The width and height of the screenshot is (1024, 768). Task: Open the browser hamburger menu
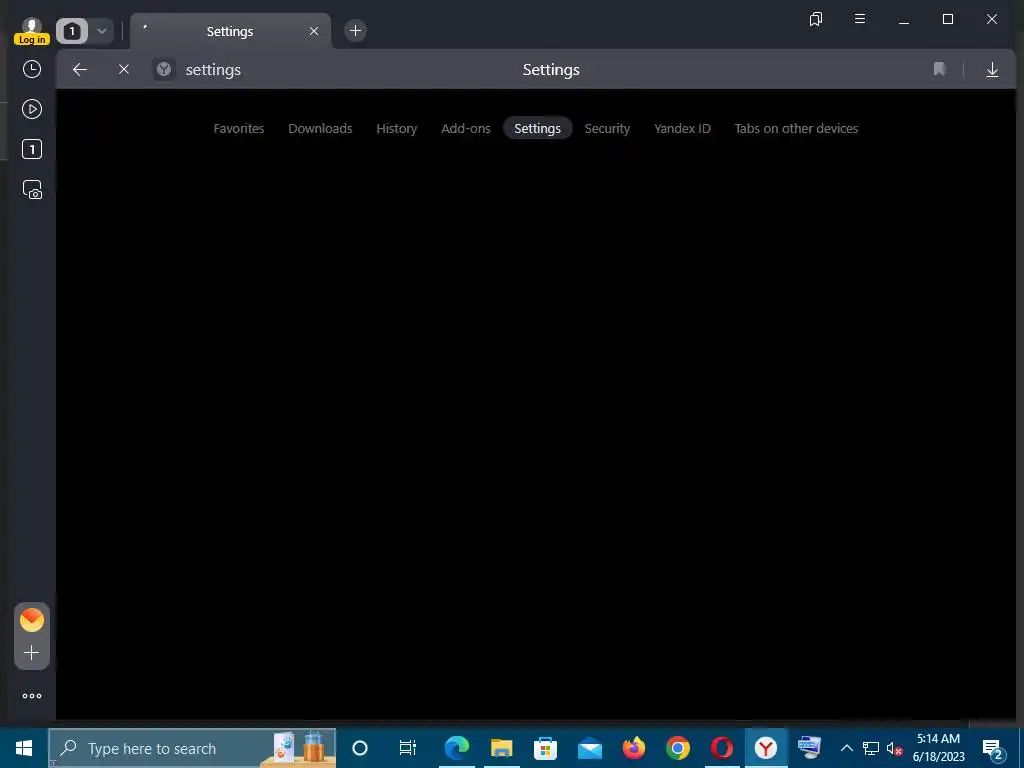860,19
